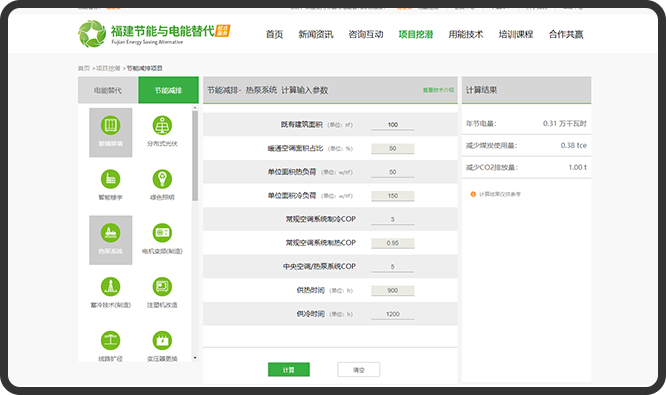Image resolution: width=666 pixels, height=395 pixels.
Task: Open the 用能技术 navigation item
Action: coord(466,34)
